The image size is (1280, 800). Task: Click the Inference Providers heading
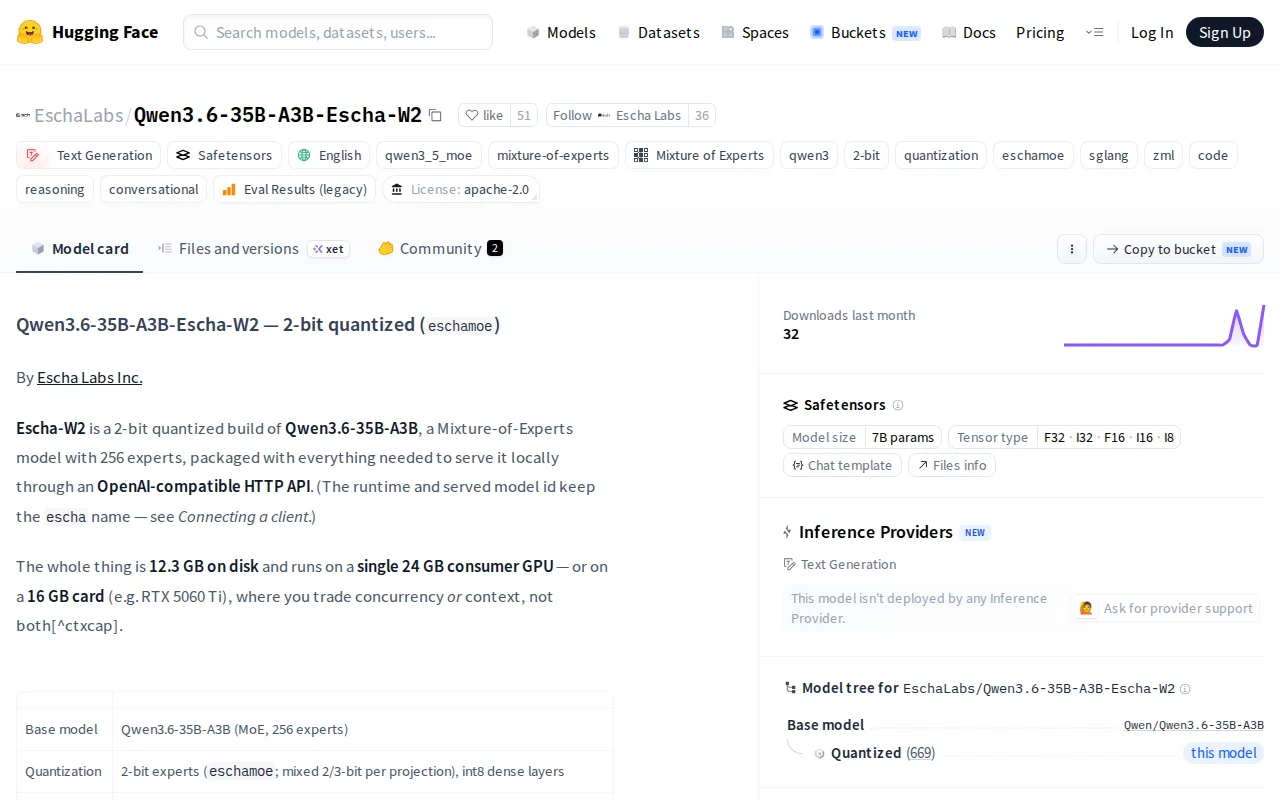[875, 532]
